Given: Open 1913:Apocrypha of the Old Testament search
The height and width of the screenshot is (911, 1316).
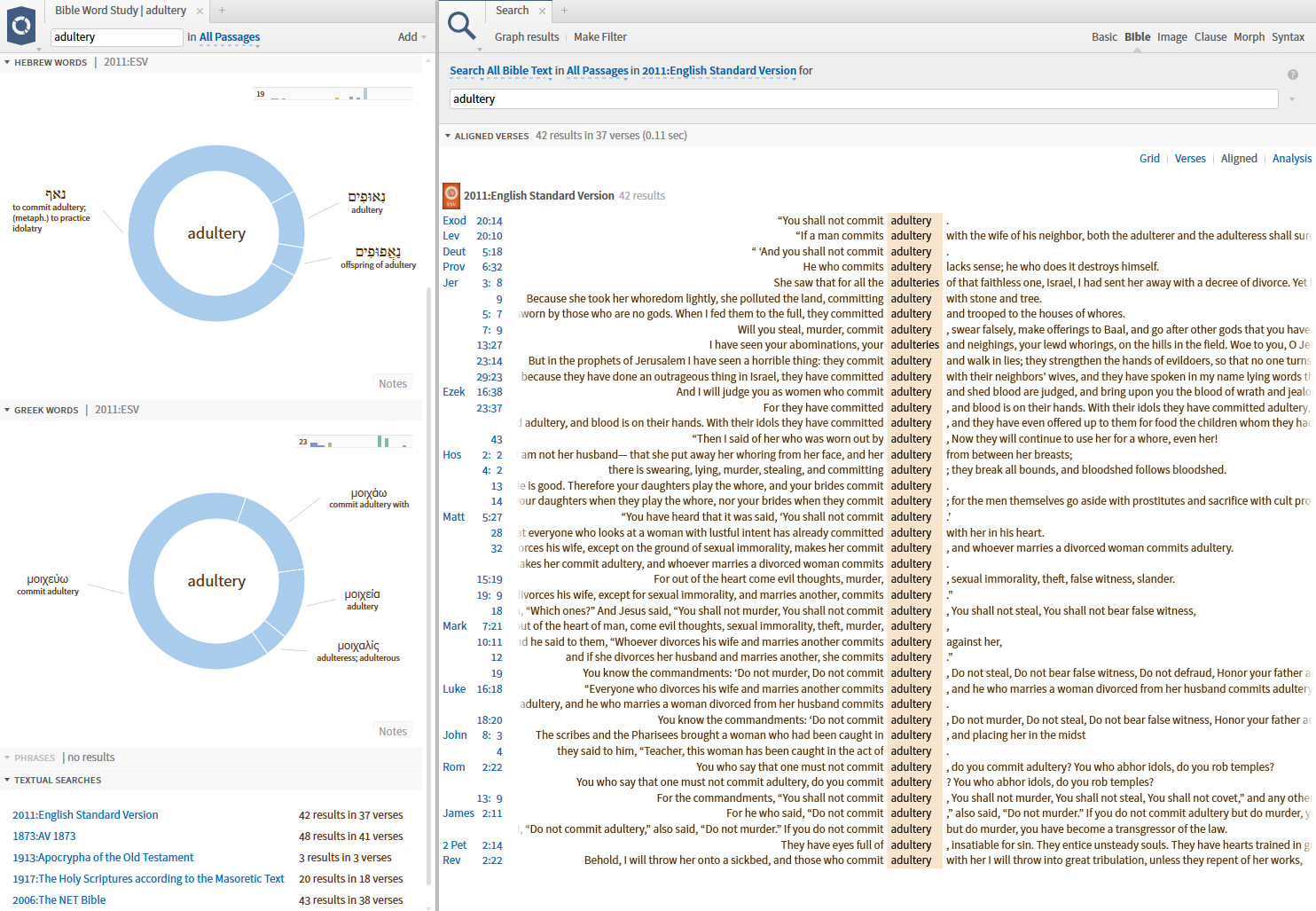Looking at the screenshot, I should 103,858.
